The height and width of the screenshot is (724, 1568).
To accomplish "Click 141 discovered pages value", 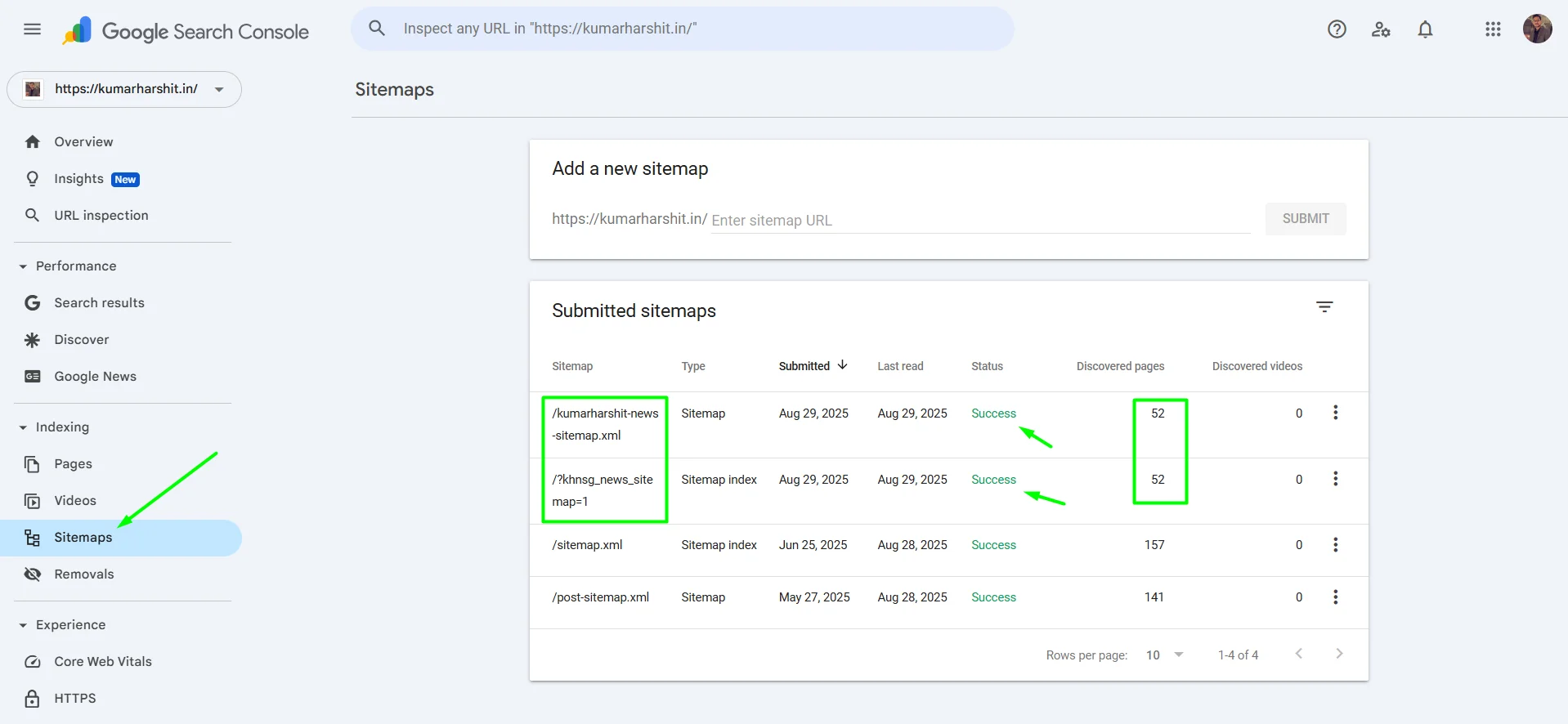I will tap(1154, 597).
